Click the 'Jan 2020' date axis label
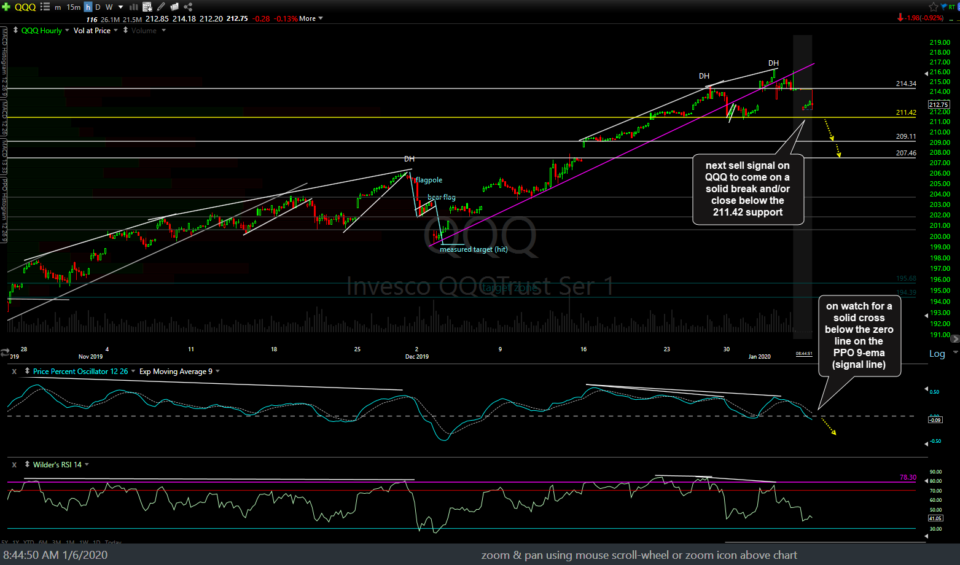This screenshot has width=960, height=565. tap(759, 357)
